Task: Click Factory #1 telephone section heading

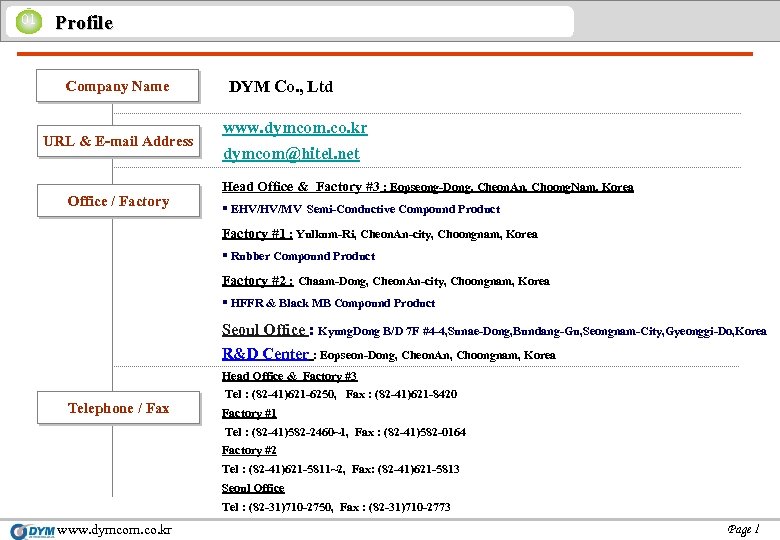Action: pyautogui.click(x=249, y=413)
